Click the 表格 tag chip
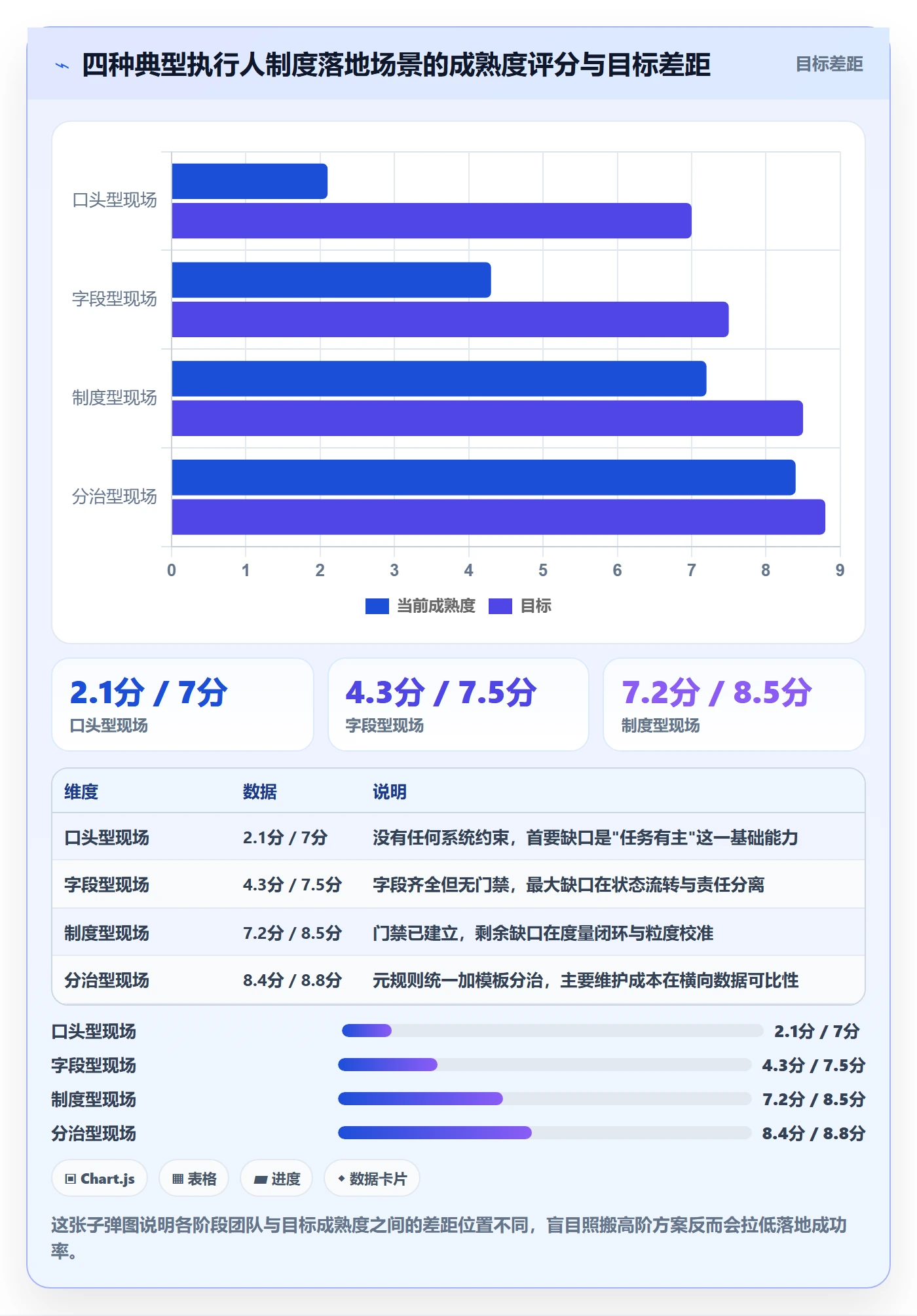 tap(194, 1179)
